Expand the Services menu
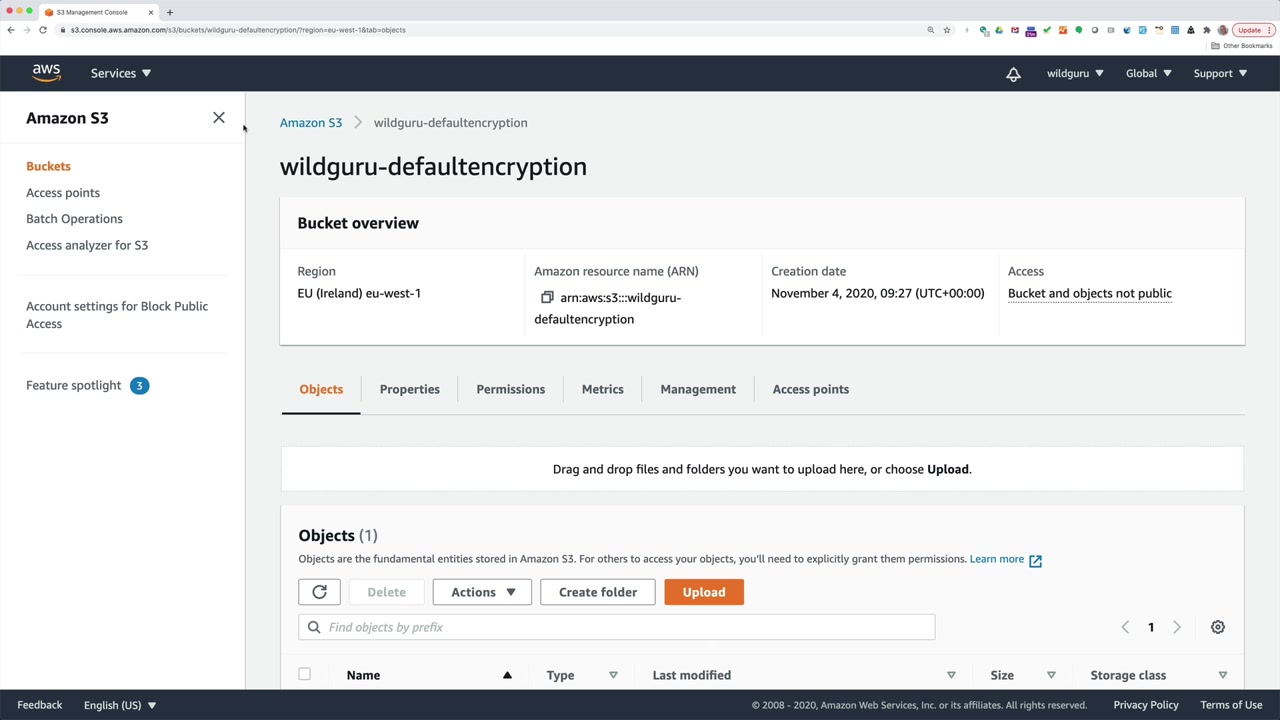Viewport: 1280px width, 720px height. 121,73
